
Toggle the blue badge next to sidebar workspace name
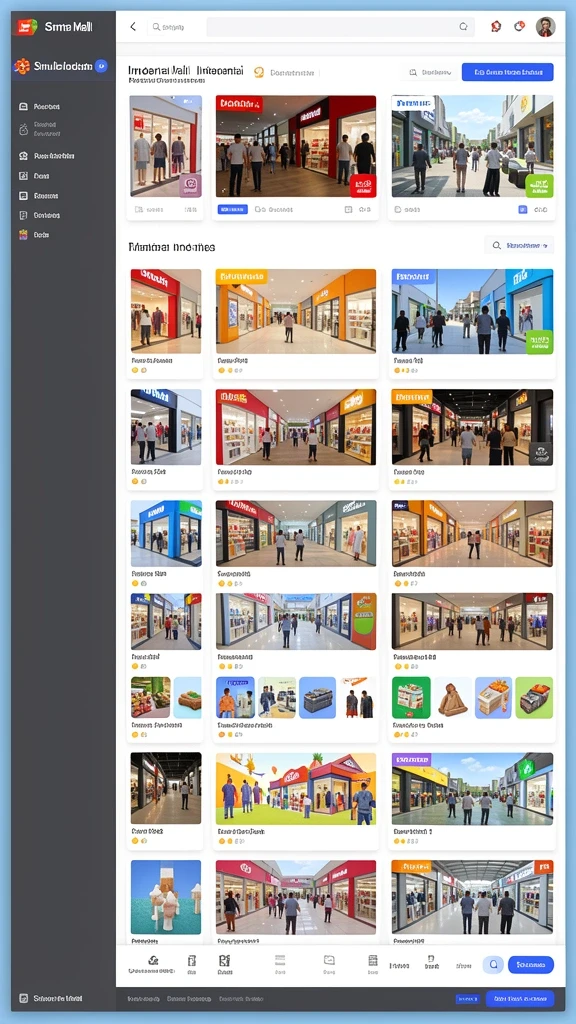[101, 65]
